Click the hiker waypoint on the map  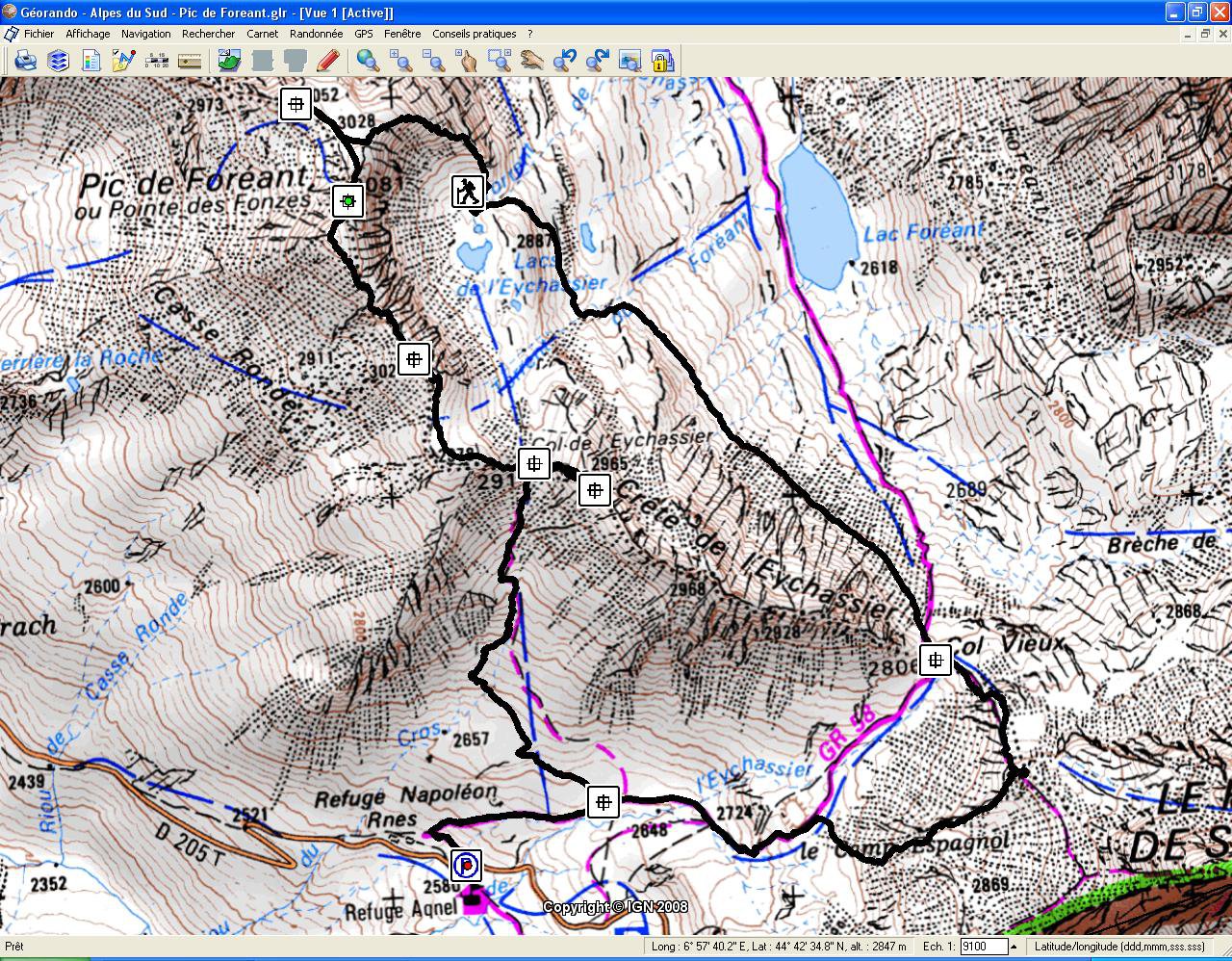click(469, 192)
